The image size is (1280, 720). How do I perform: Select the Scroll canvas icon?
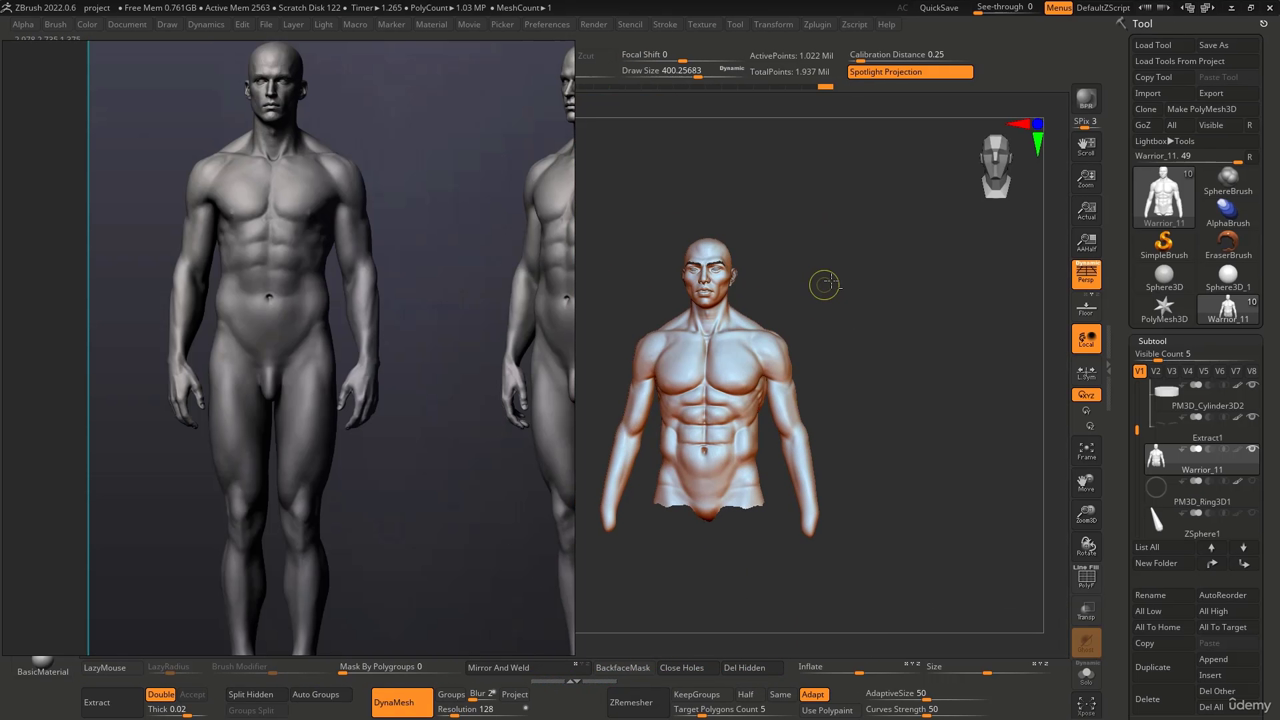click(x=1086, y=147)
